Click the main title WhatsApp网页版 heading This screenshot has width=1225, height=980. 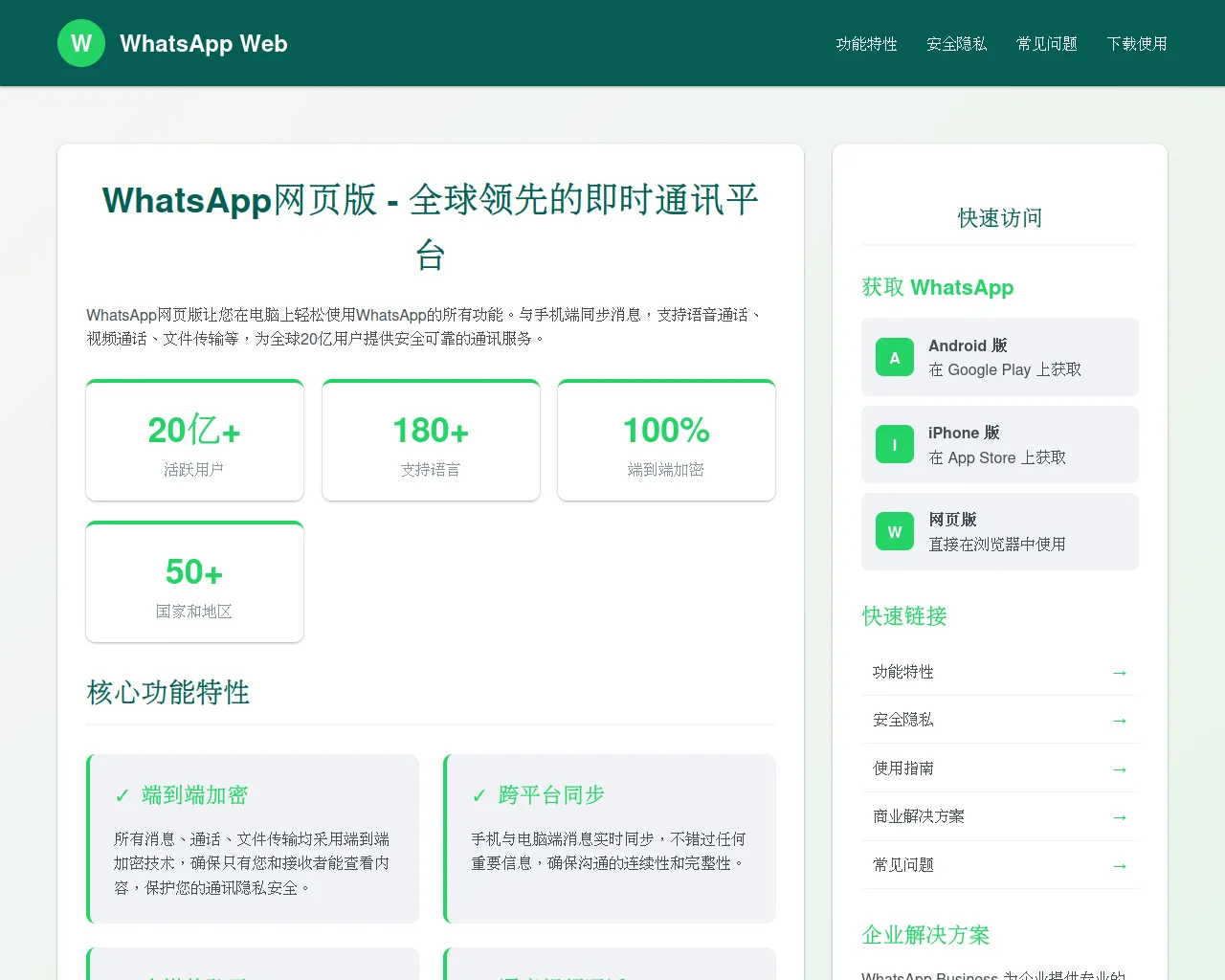(x=431, y=227)
